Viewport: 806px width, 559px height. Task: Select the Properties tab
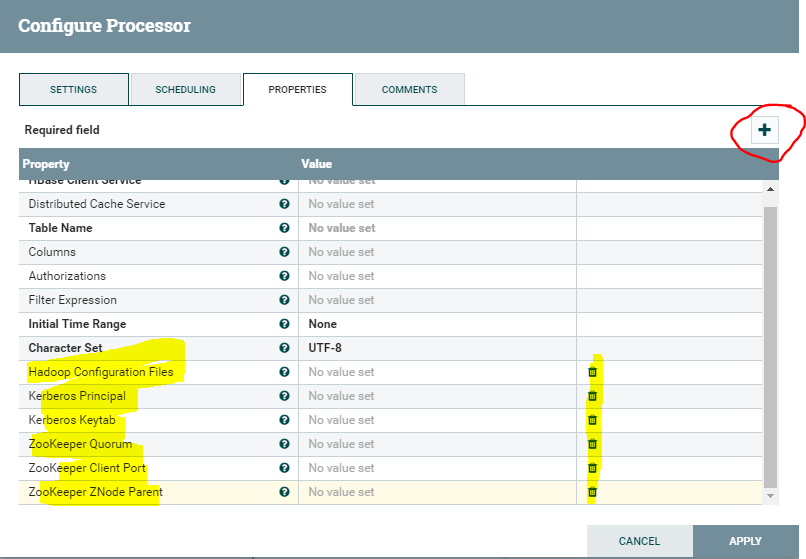(298, 89)
